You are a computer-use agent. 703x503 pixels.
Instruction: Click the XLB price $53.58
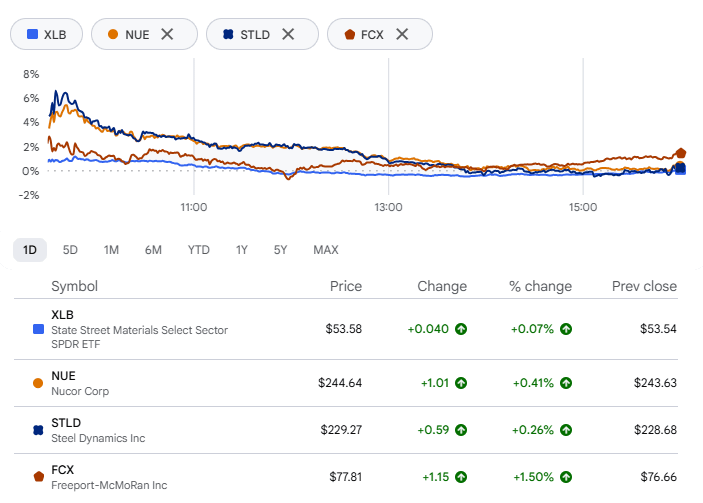(x=343, y=329)
